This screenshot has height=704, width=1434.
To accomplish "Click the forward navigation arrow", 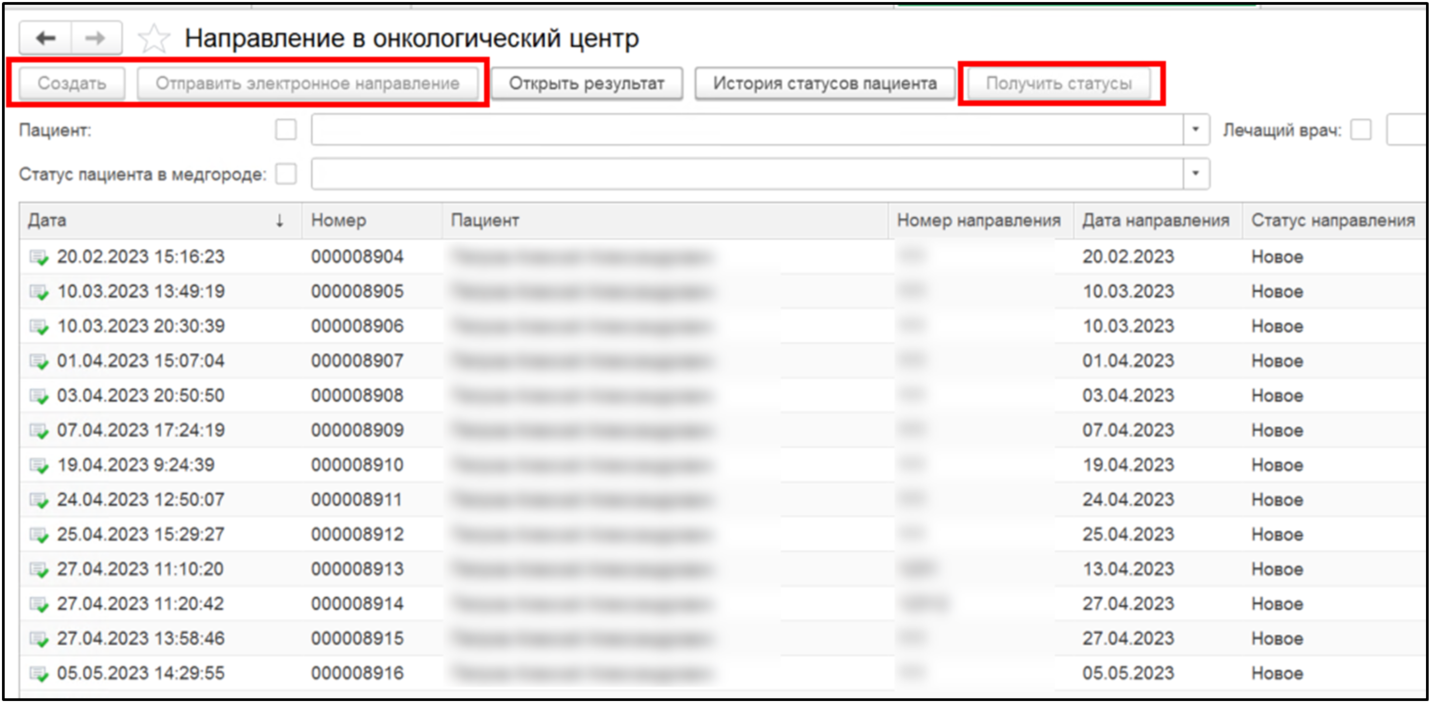I will (x=96, y=39).
